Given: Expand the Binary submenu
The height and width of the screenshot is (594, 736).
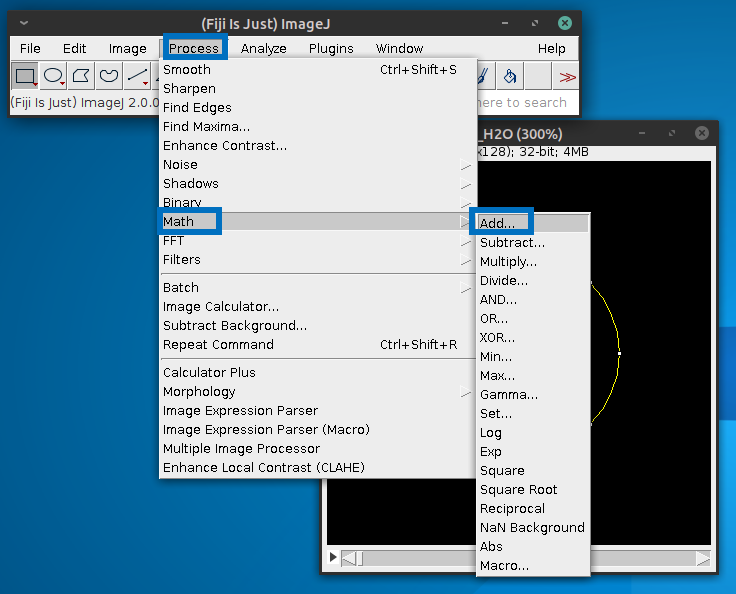Looking at the screenshot, I should point(318,202).
